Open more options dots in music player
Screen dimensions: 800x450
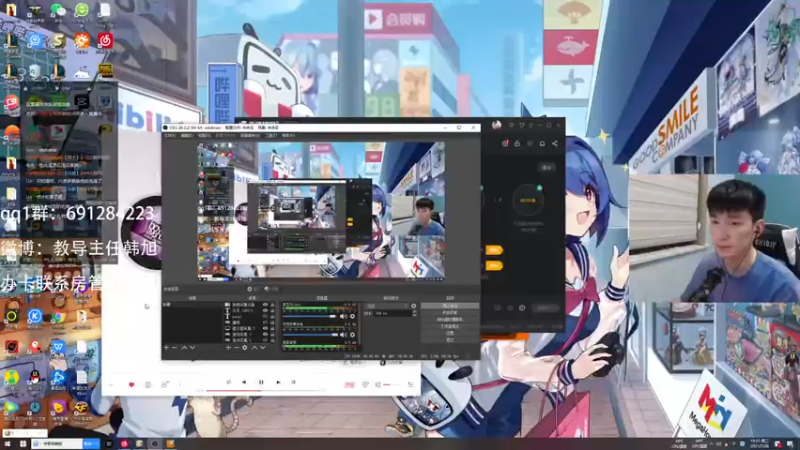(x=181, y=384)
